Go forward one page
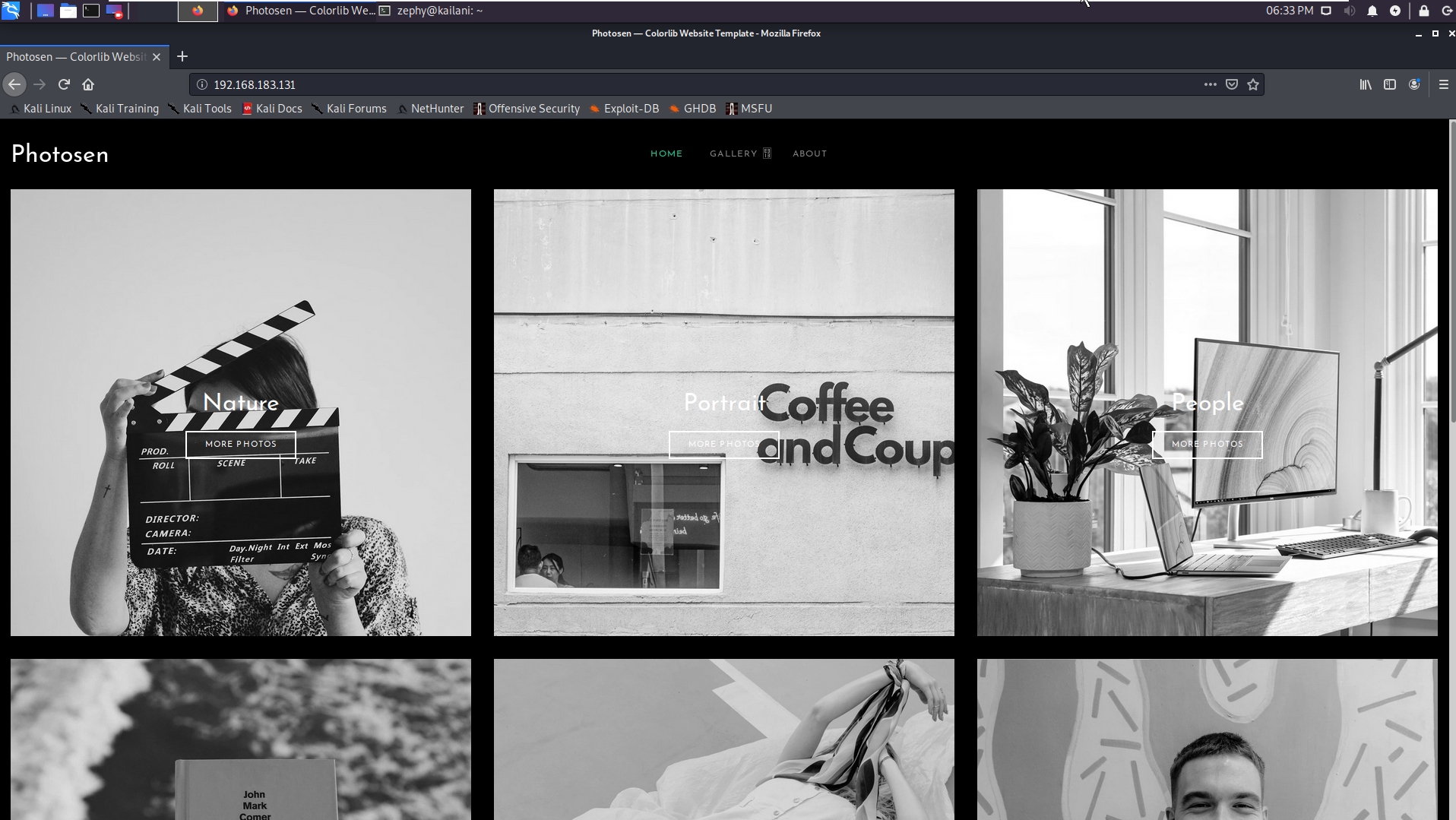Screen dimensions: 1456x820 pos(40,84)
